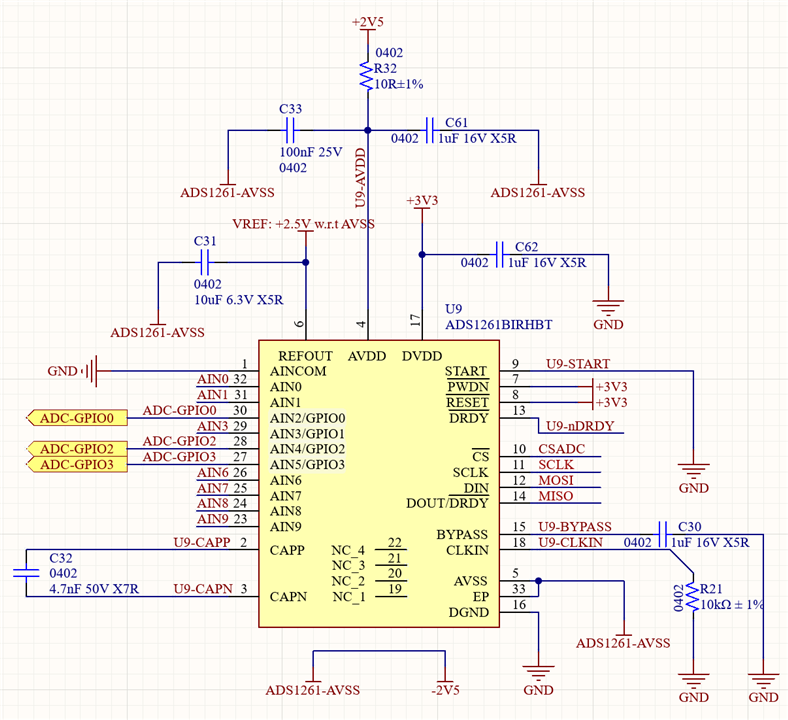Click the AIN1 net label
Image resolution: width=788 pixels, height=720 pixels.
coord(213,394)
